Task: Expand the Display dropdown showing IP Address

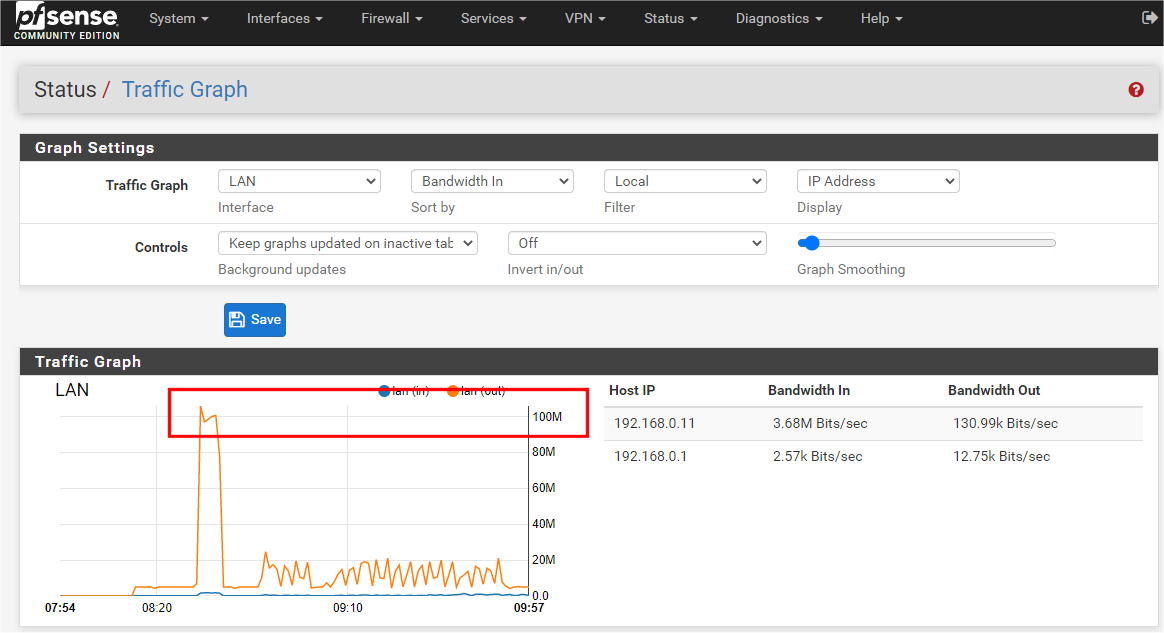Action: tap(878, 181)
